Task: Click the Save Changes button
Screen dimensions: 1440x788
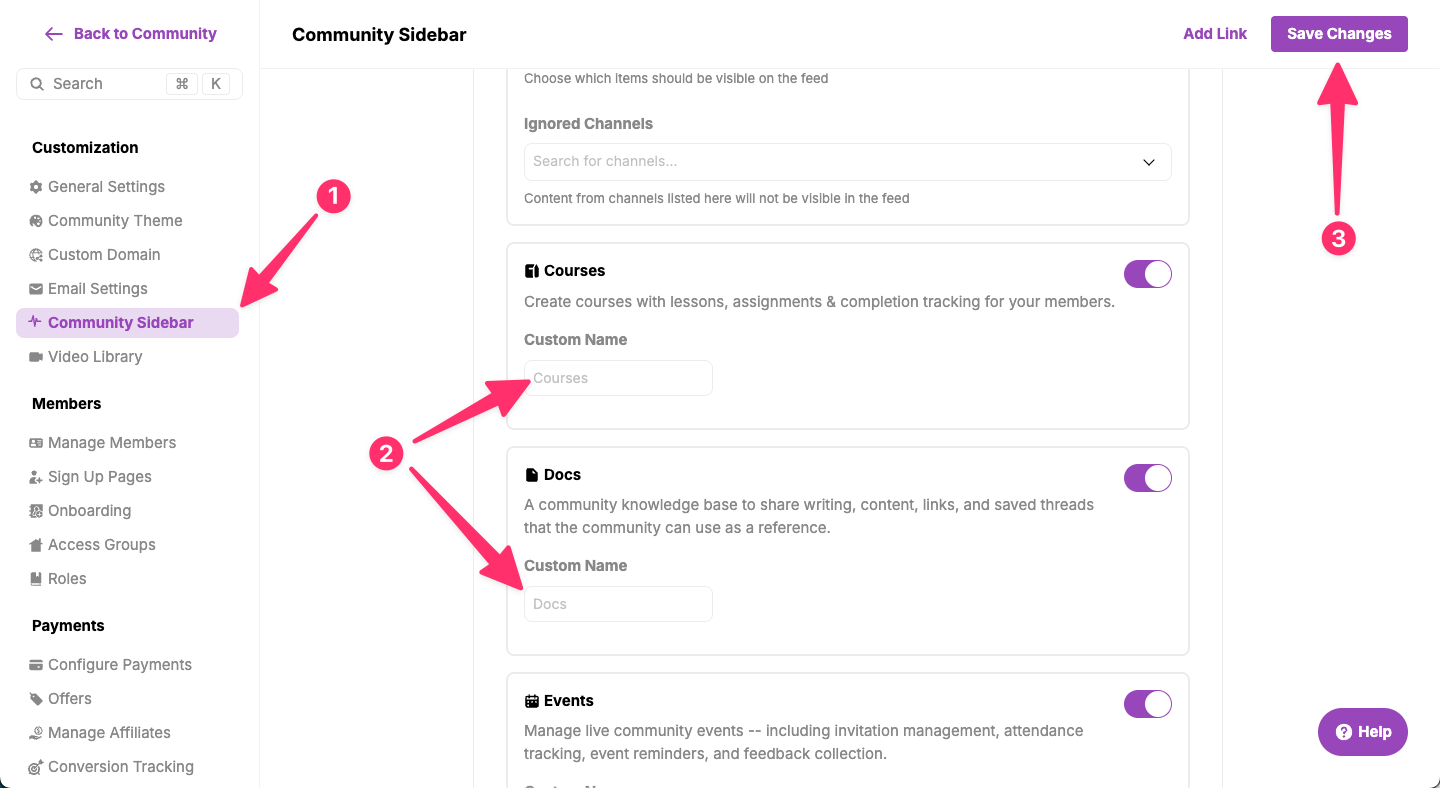Action: [x=1339, y=34]
